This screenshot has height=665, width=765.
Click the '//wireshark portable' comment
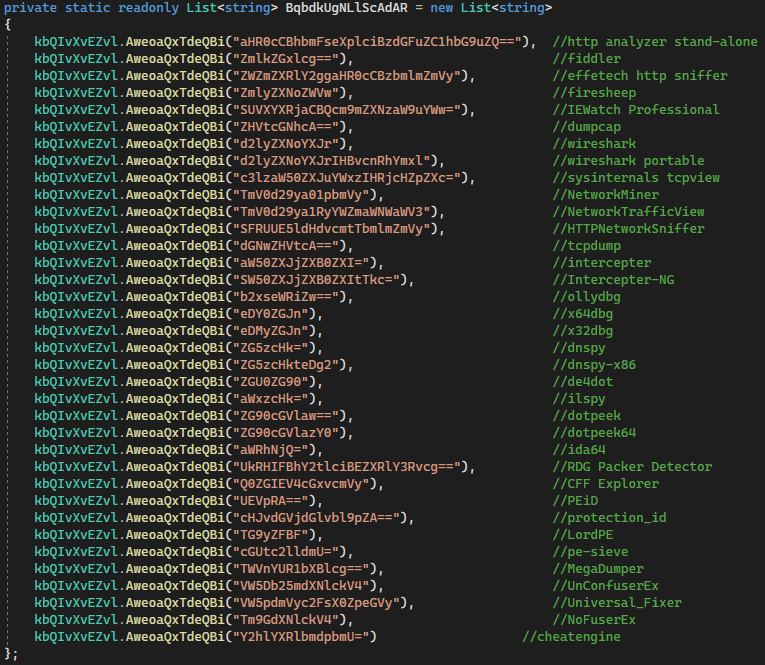click(628, 161)
